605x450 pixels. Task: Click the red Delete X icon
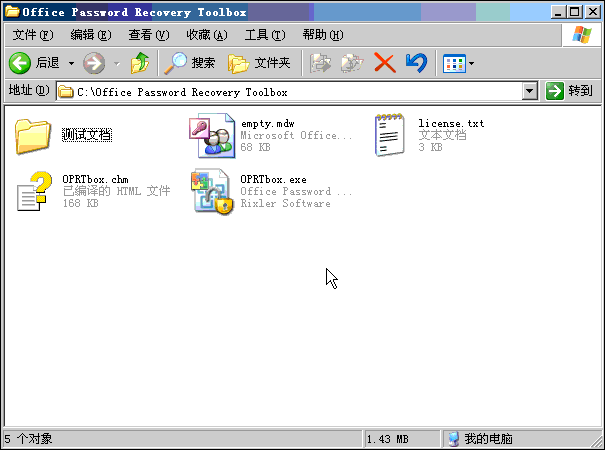[385, 63]
